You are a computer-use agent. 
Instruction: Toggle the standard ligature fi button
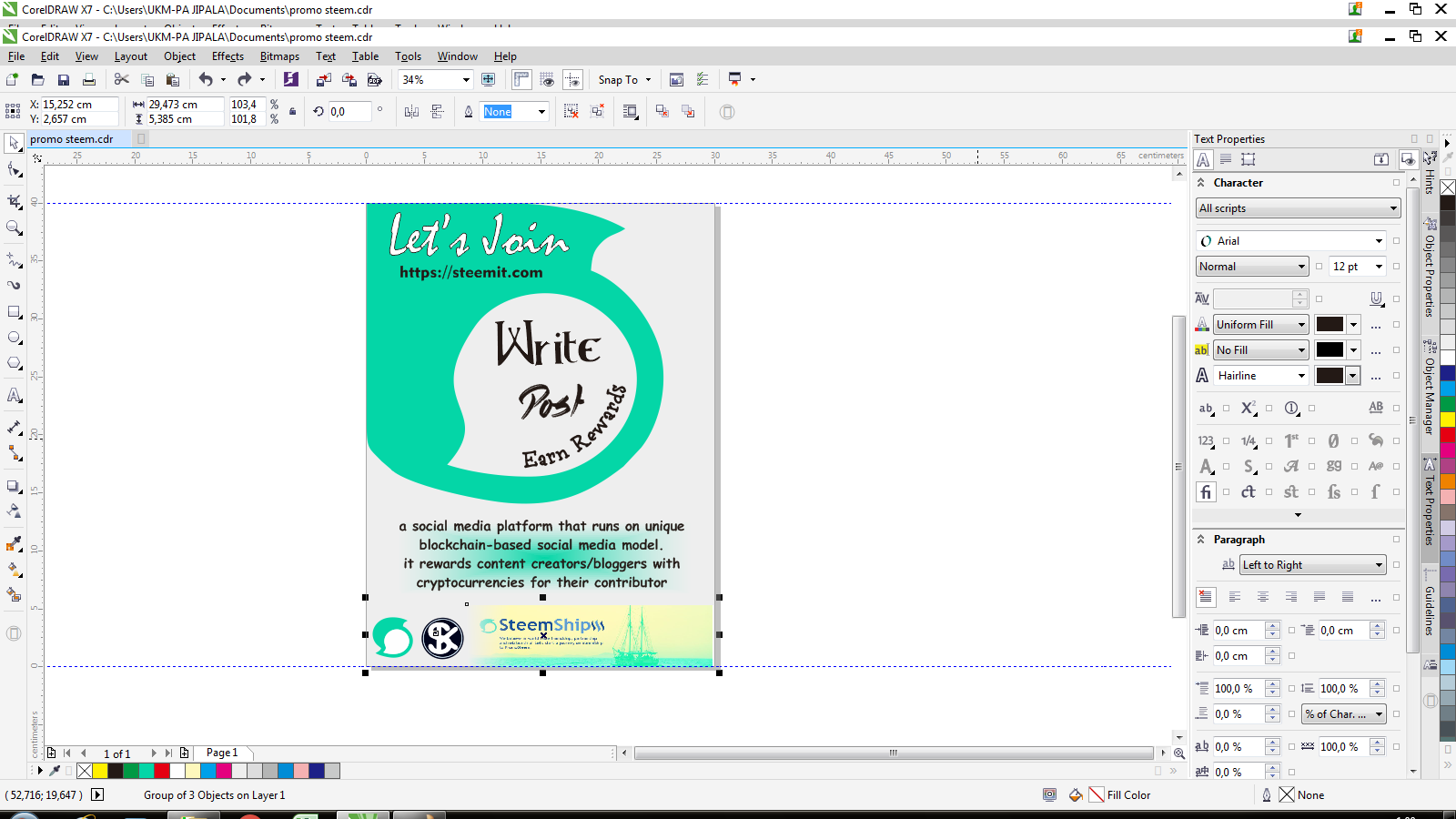pos(1206,492)
